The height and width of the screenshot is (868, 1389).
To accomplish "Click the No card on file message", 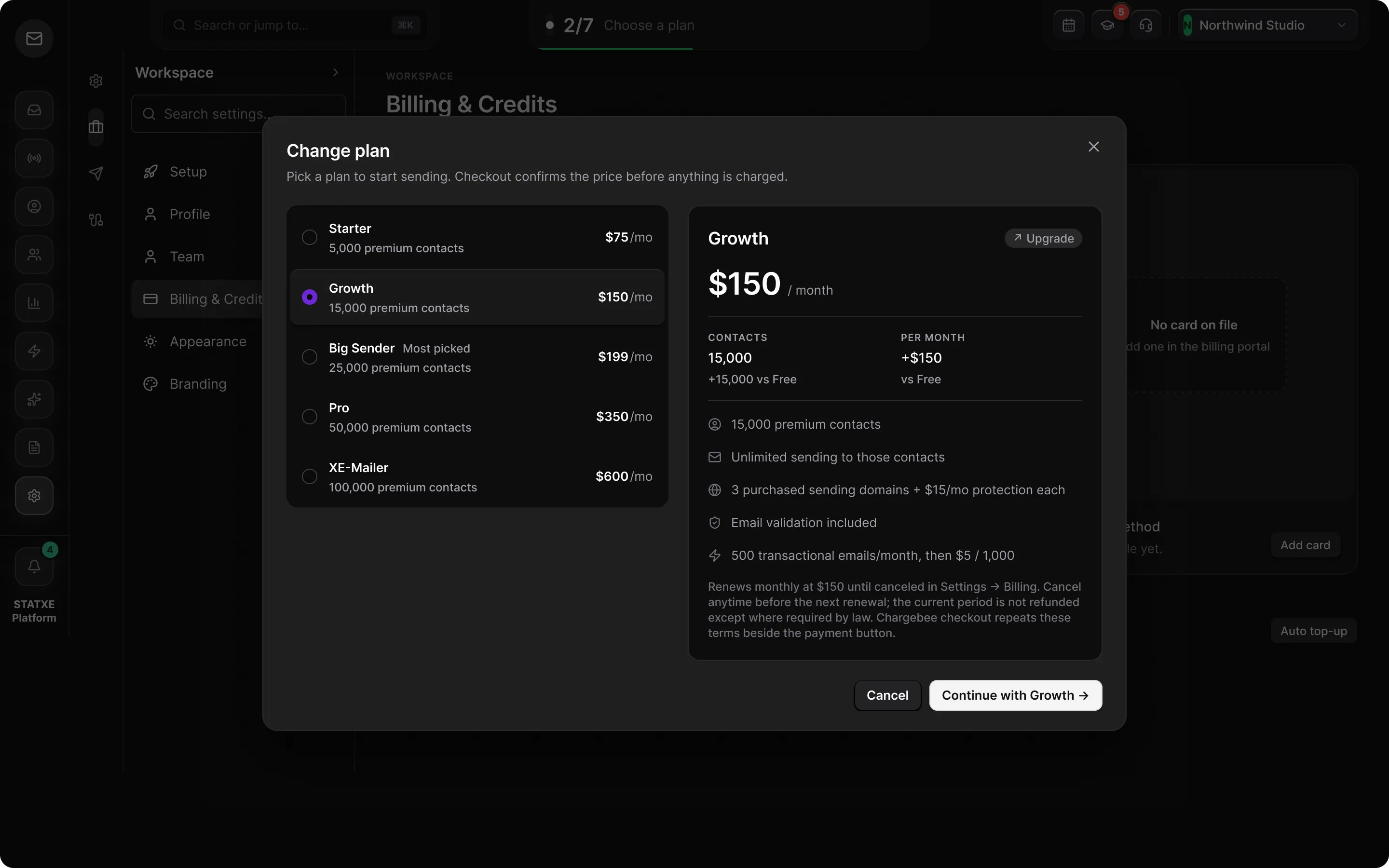I will pos(1194,325).
